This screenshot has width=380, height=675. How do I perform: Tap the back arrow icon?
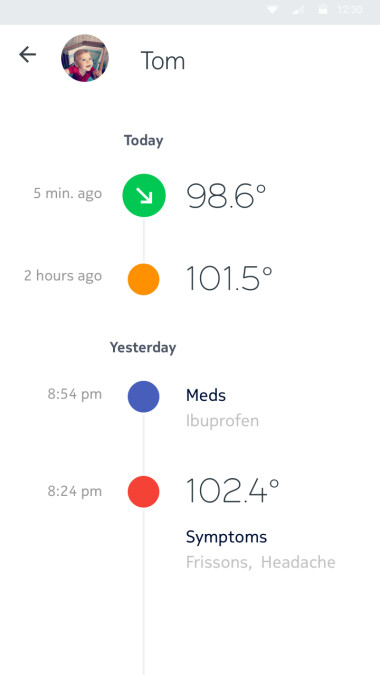pyautogui.click(x=28, y=55)
